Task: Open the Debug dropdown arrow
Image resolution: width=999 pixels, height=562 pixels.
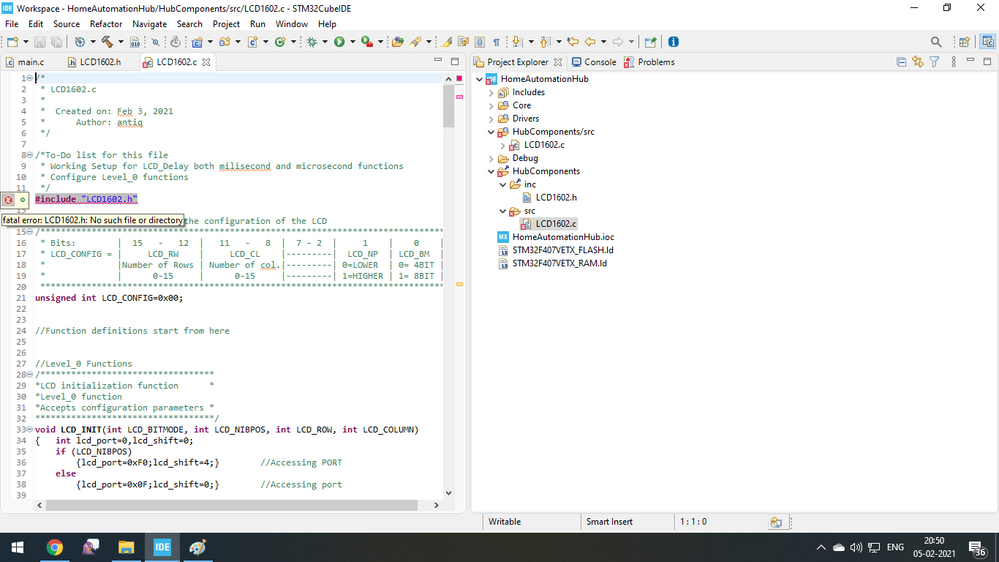Action: tap(324, 42)
